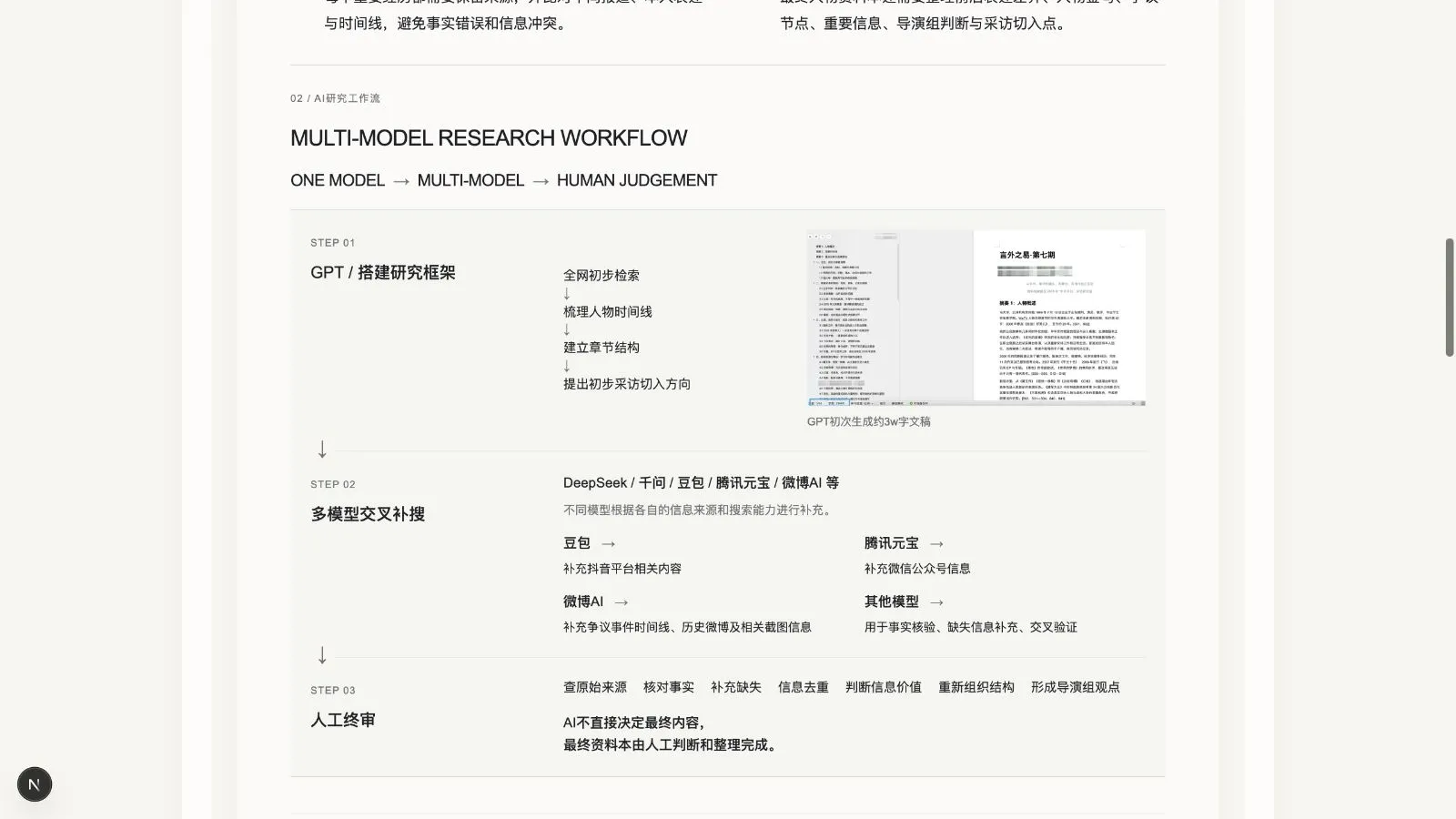Image resolution: width=1456 pixels, height=819 pixels.
Task: Click the 微博AI label
Action: tap(583, 602)
